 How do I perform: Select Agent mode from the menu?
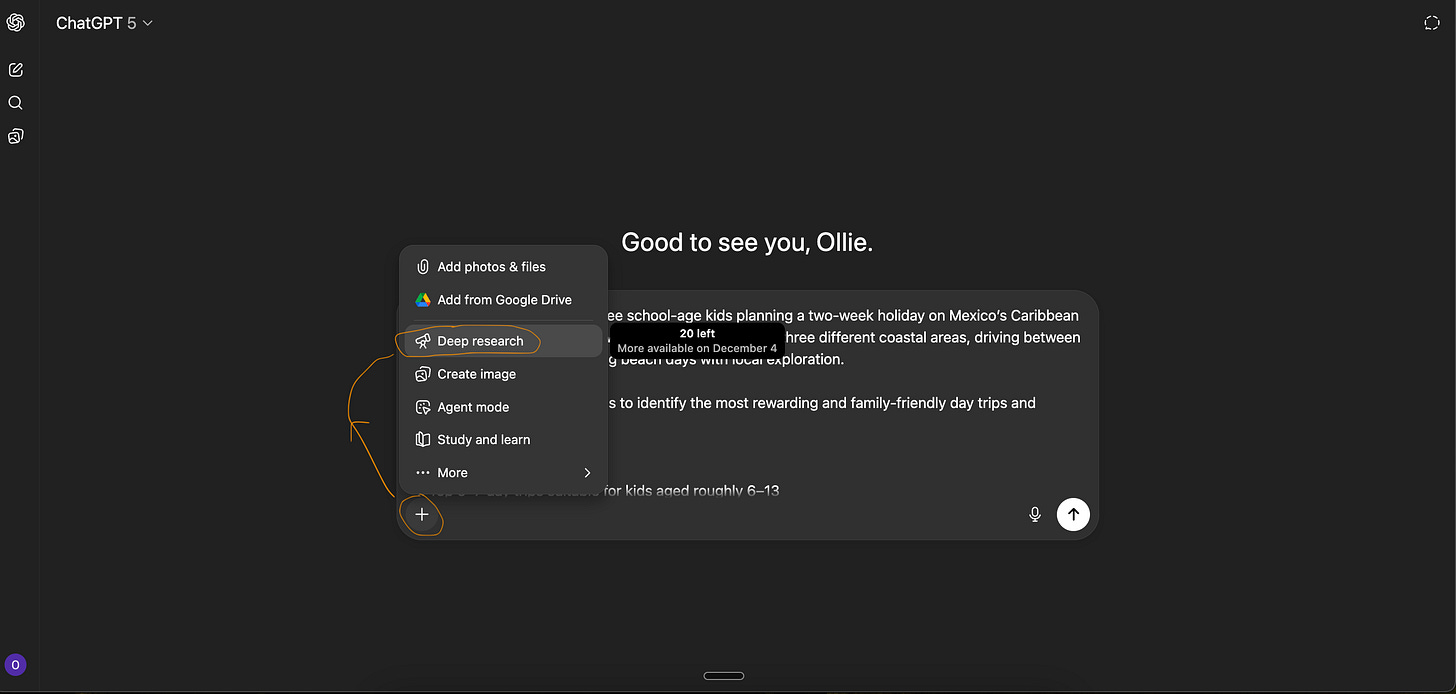pyautogui.click(x=503, y=407)
